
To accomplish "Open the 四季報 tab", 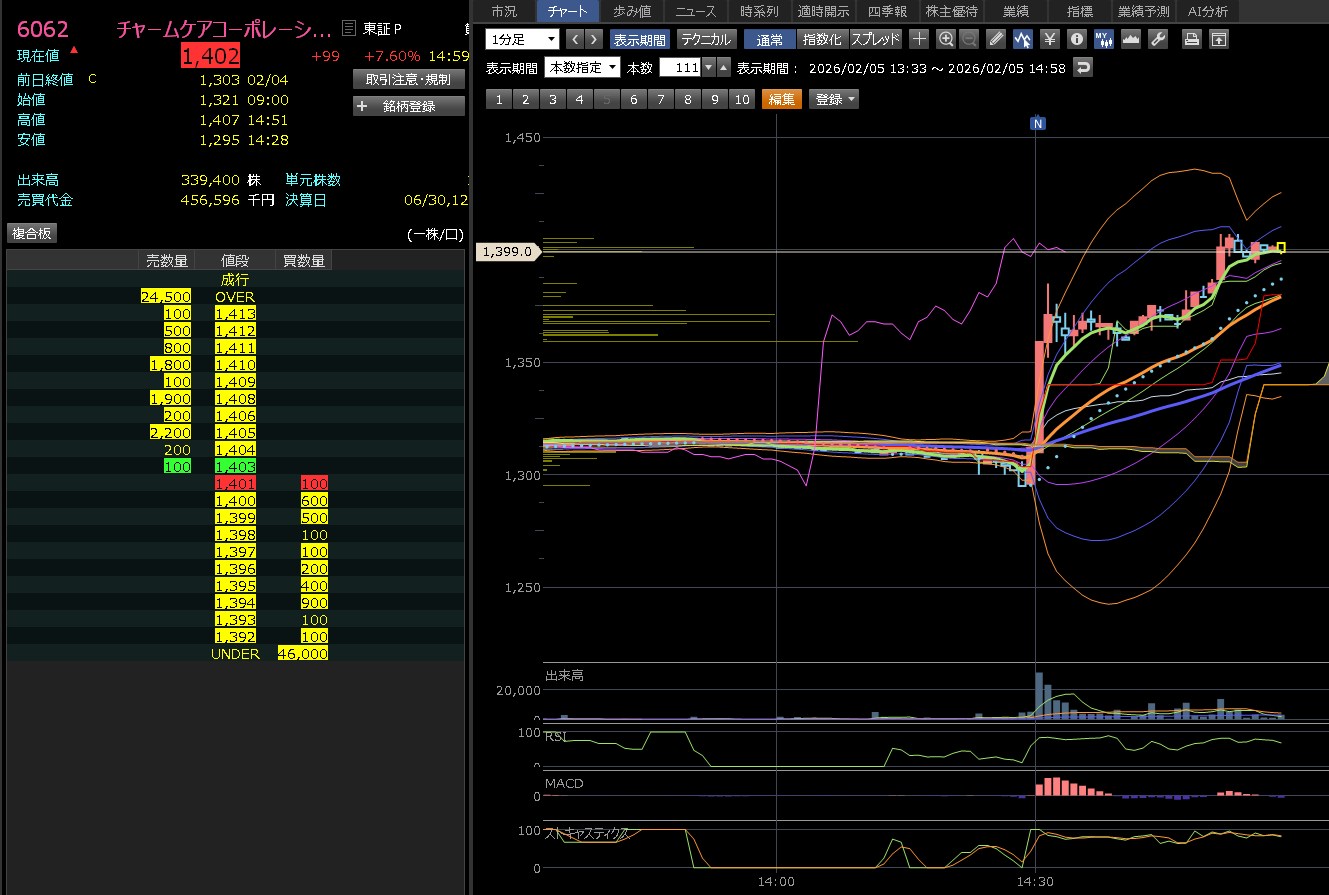I will (886, 11).
